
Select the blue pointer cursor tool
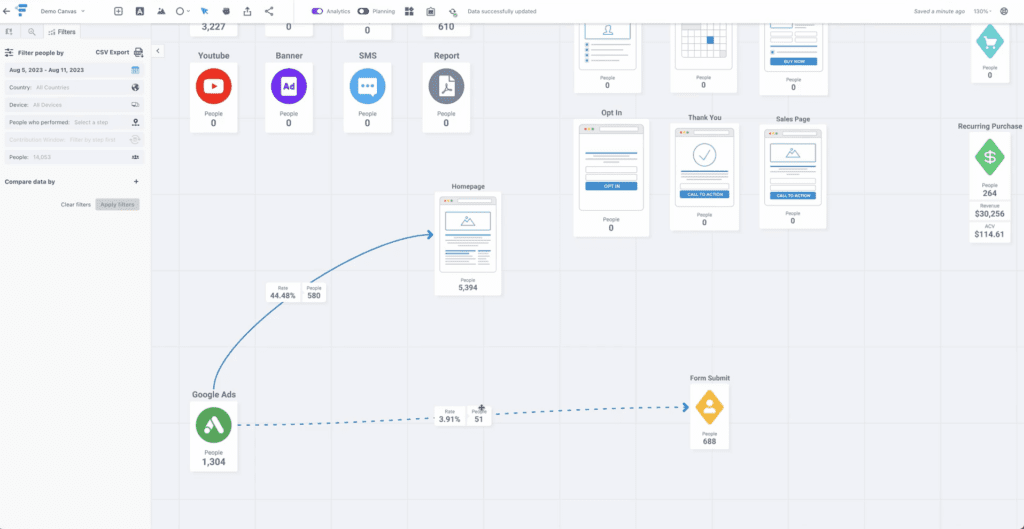coord(204,11)
